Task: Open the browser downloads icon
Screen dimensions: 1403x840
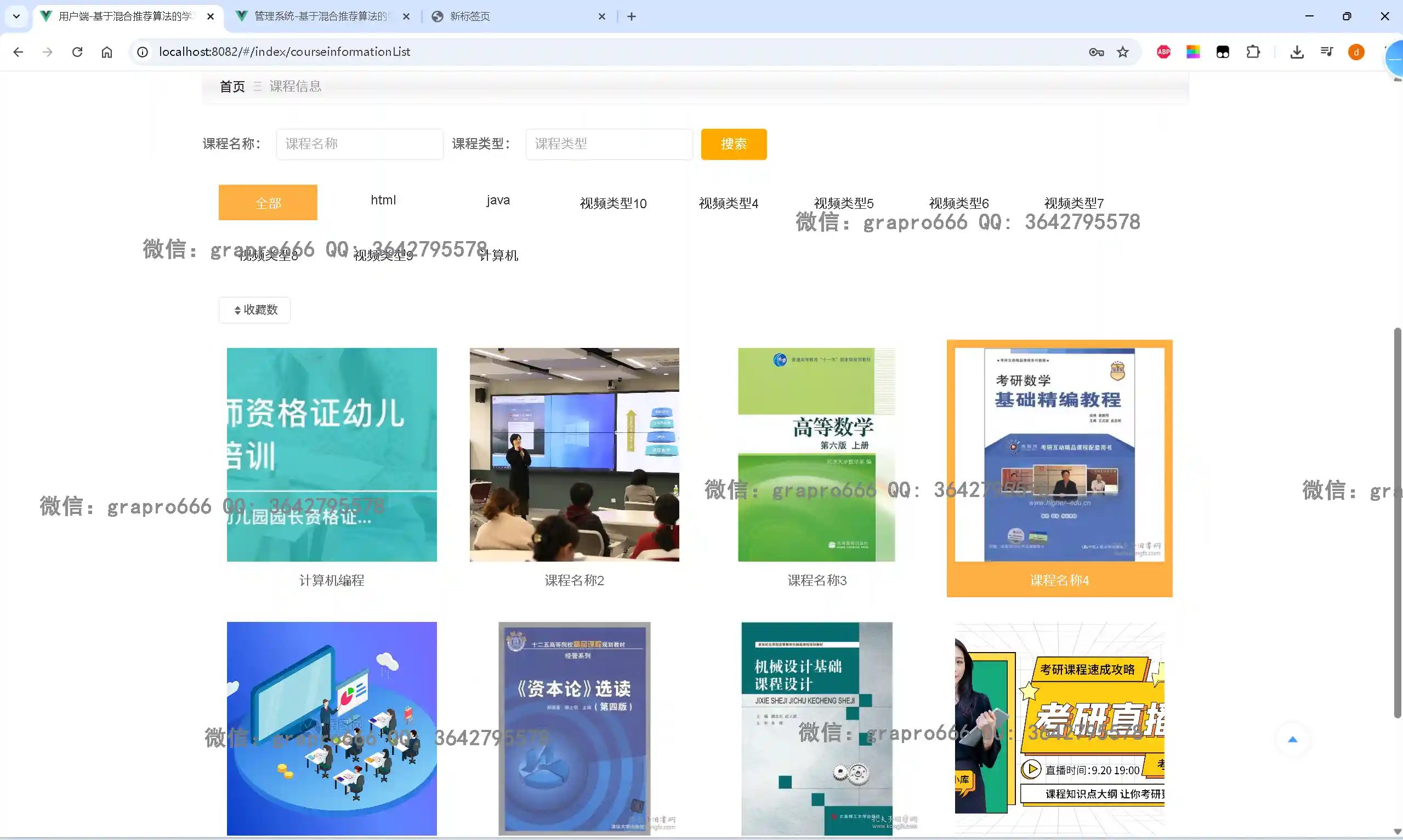Action: pos(1297,52)
